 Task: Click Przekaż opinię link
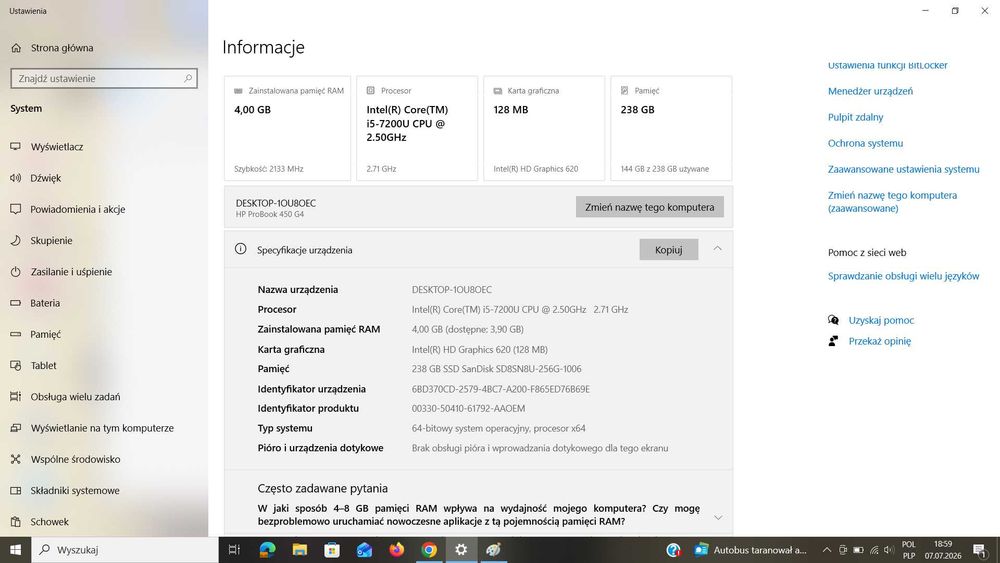coord(879,341)
